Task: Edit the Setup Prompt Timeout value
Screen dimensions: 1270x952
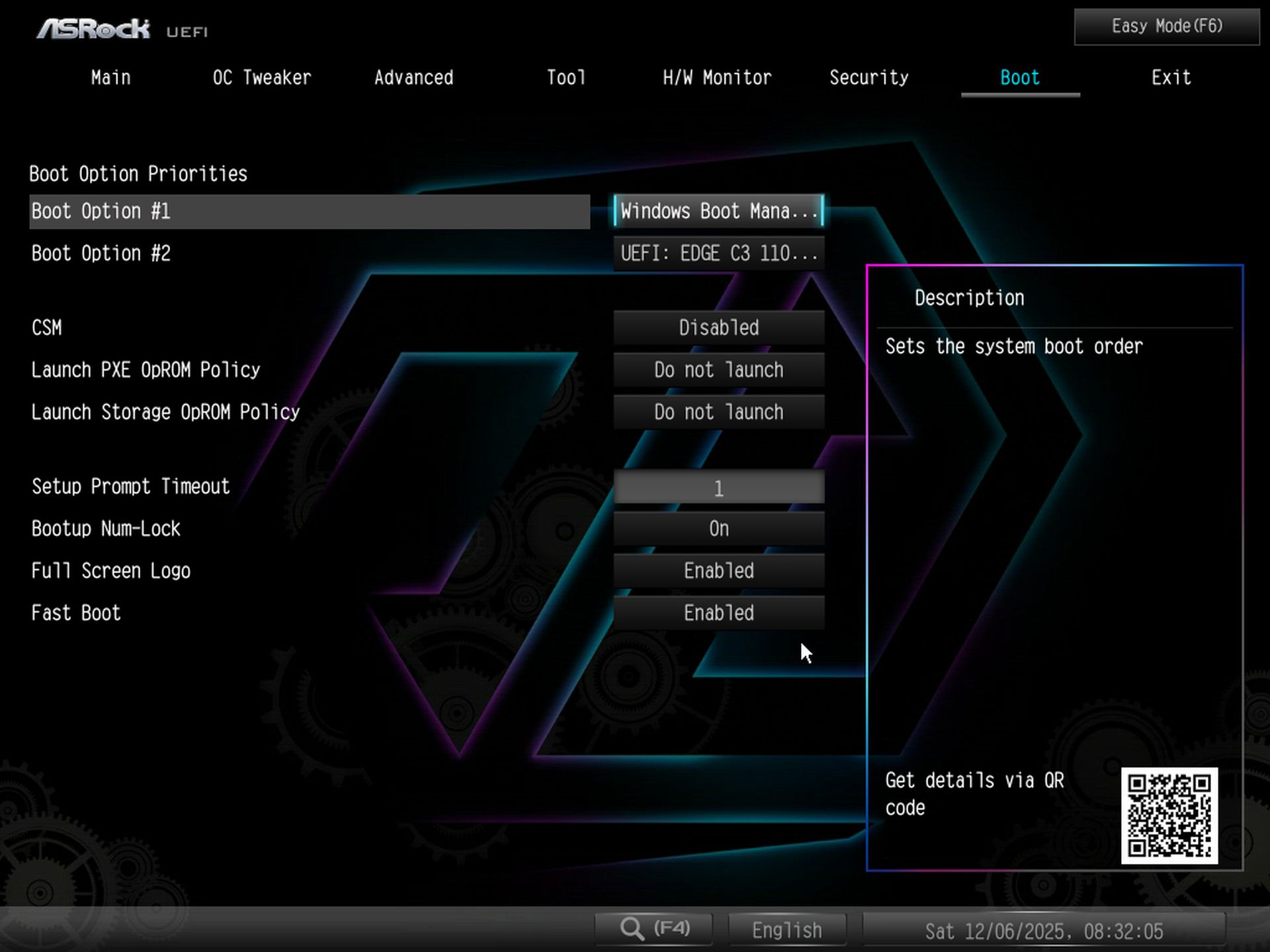Action: [718, 488]
